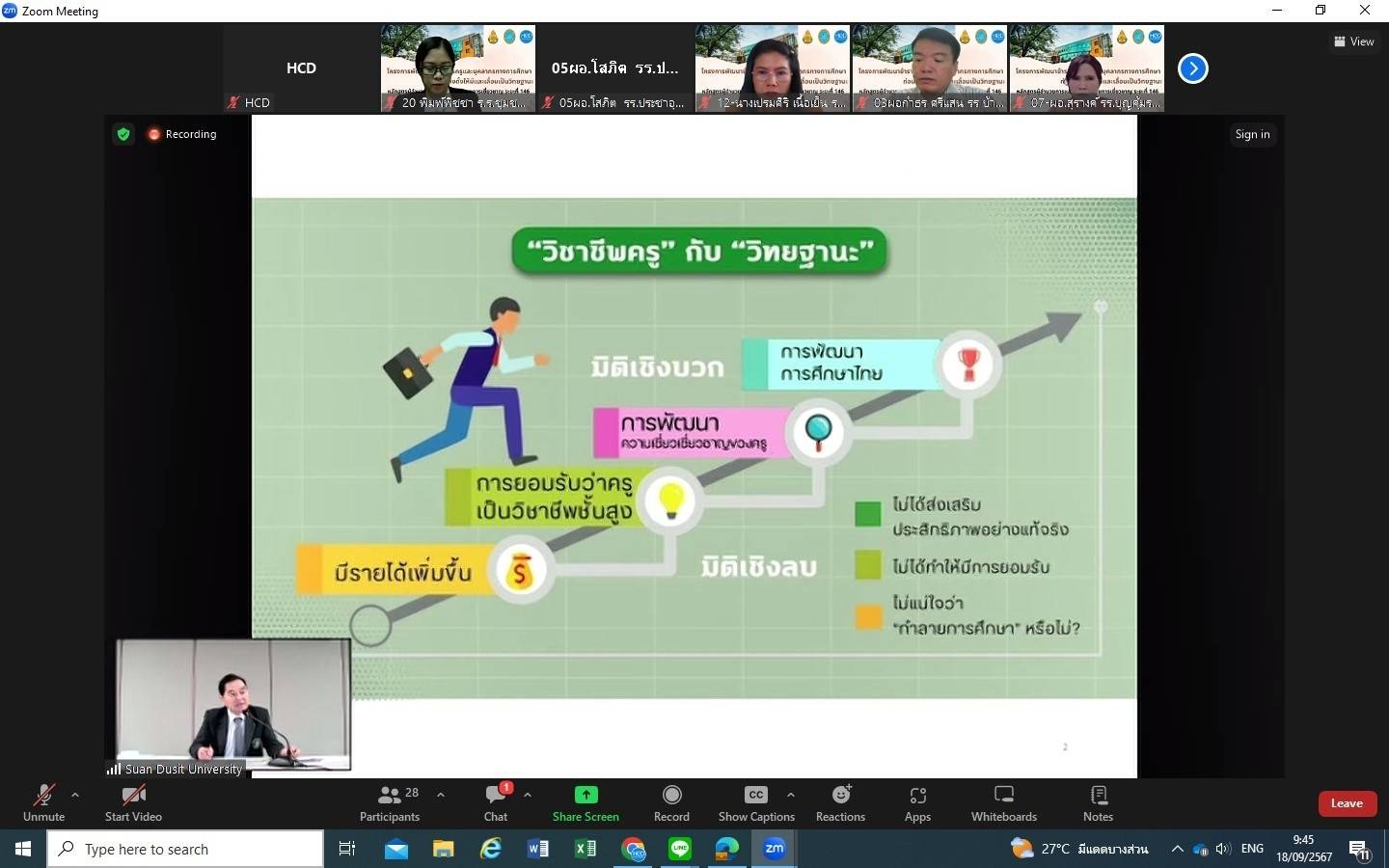Open the Chat panel

point(496,802)
